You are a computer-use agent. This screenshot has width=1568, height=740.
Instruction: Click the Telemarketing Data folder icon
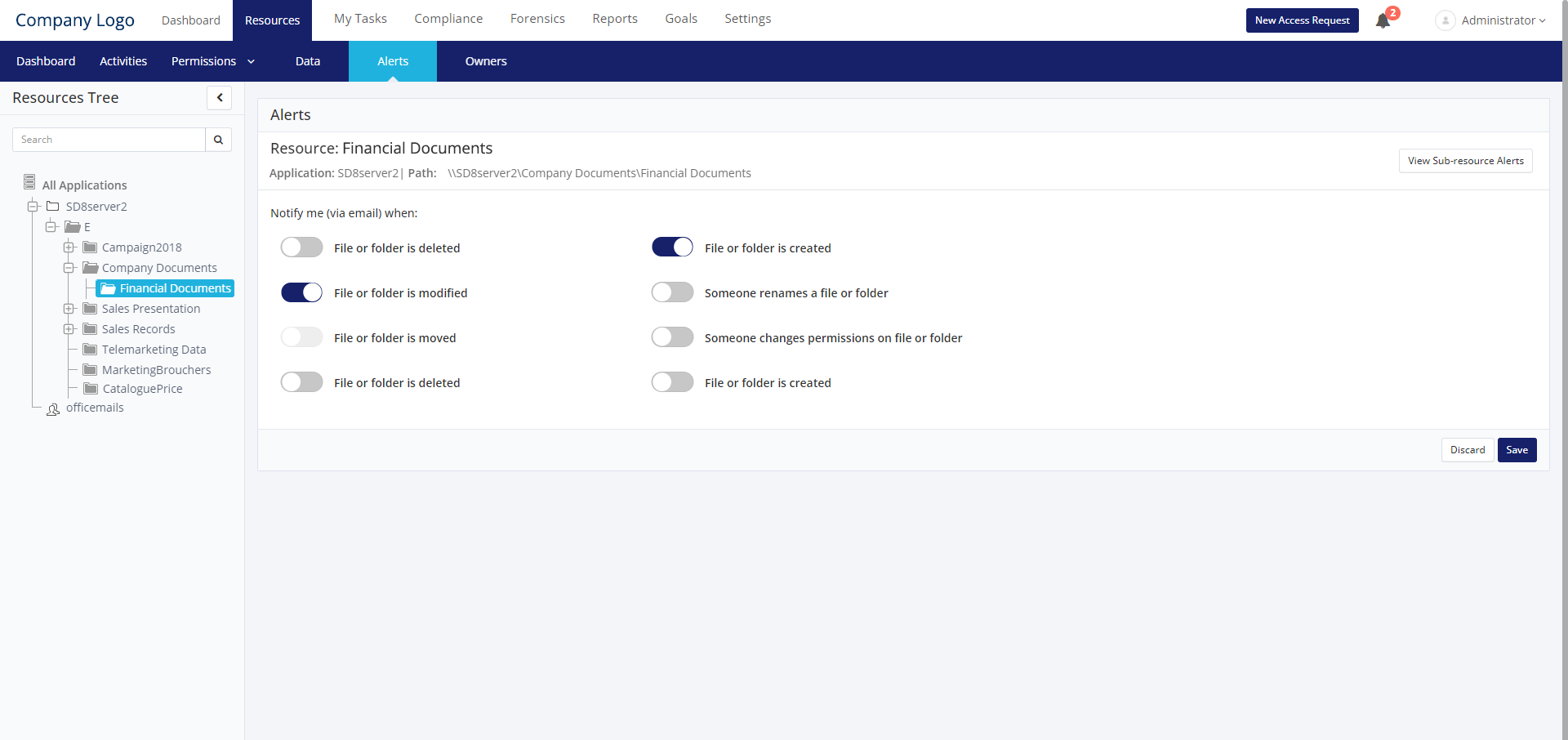coord(90,350)
